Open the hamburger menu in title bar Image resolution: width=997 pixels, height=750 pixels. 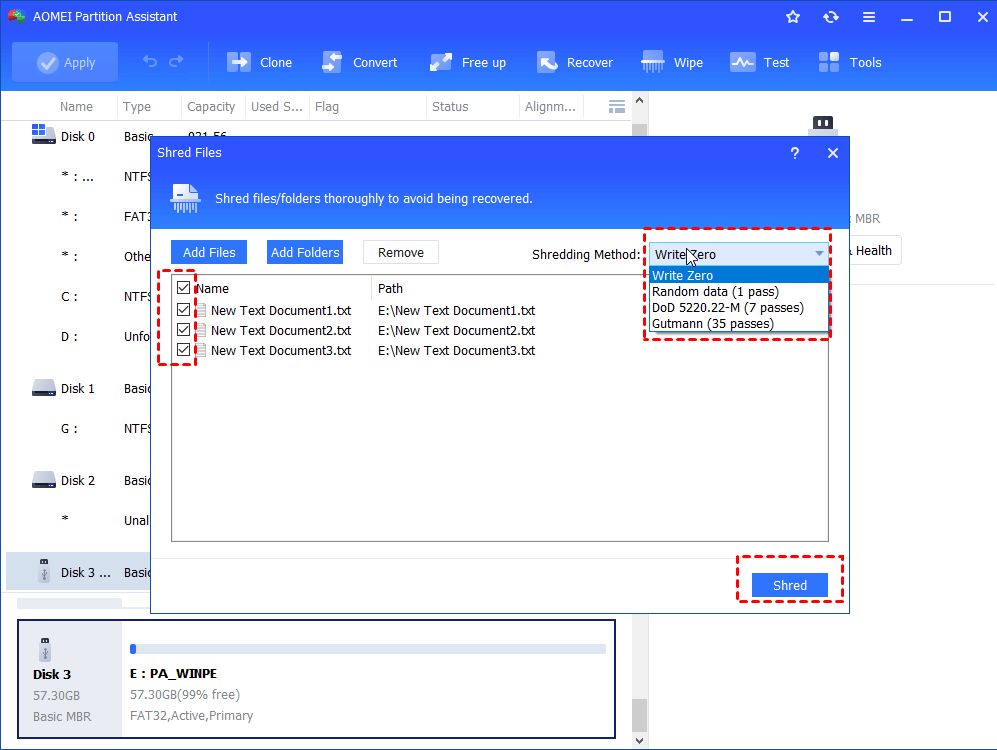click(869, 17)
